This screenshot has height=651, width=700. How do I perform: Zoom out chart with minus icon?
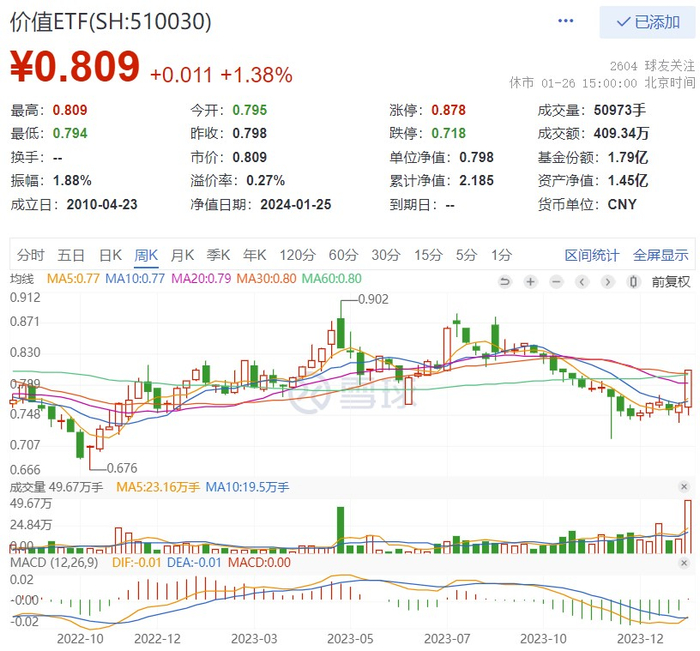click(x=556, y=282)
